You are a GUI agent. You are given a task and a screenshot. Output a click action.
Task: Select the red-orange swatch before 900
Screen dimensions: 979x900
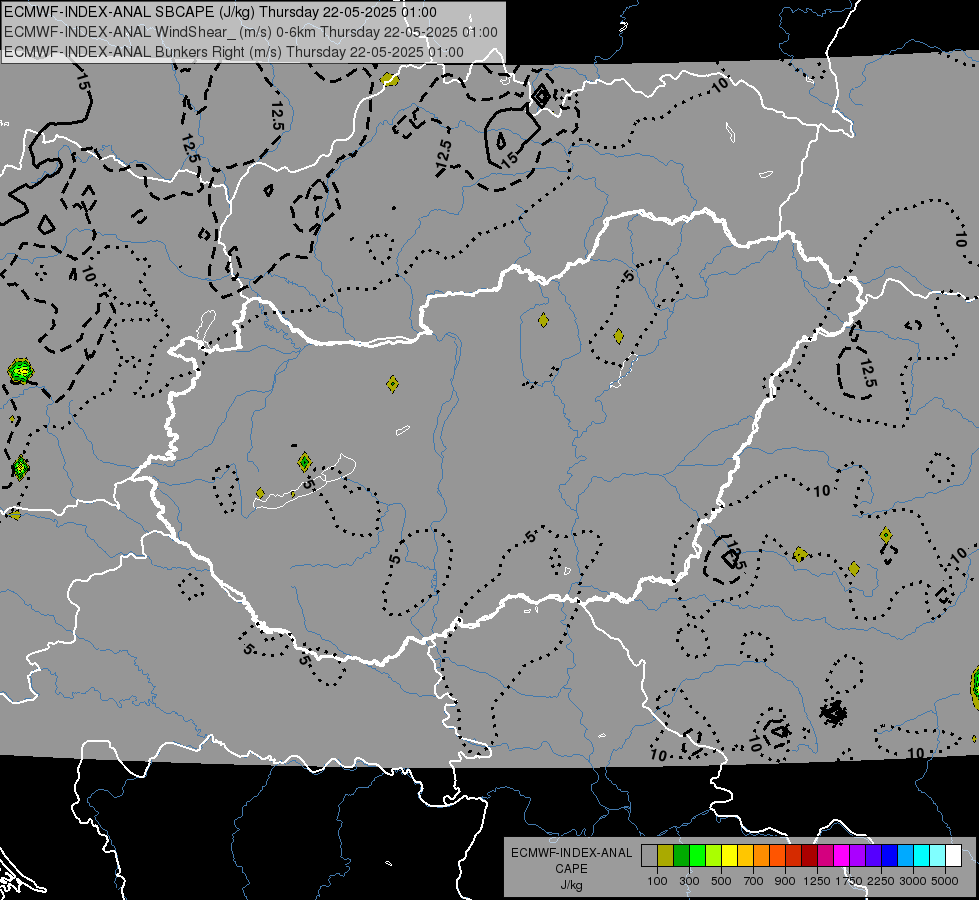pyautogui.click(x=777, y=856)
